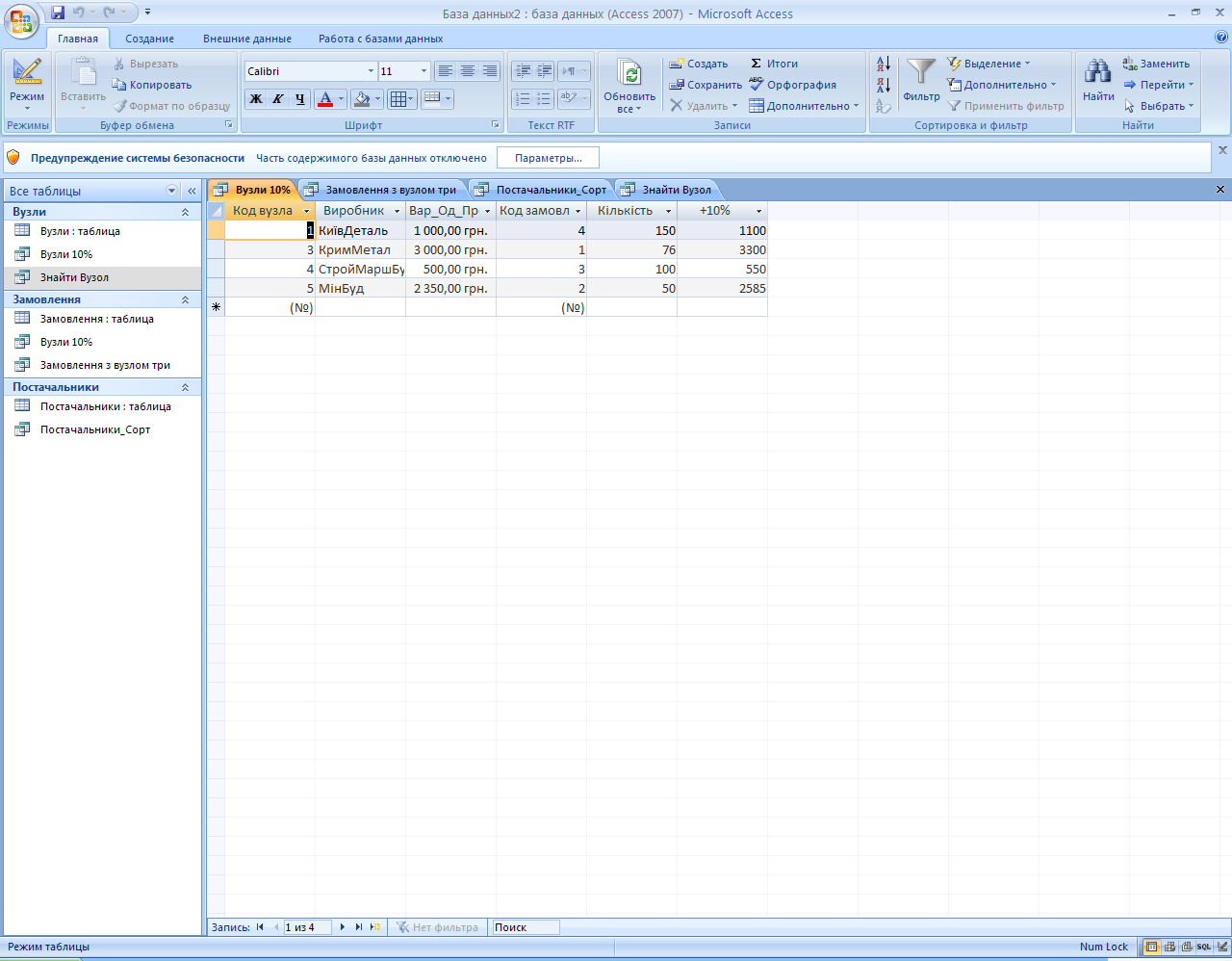Screen dimensions: 1232x961
Task: Click Вырезать scissors command
Action: 146,64
